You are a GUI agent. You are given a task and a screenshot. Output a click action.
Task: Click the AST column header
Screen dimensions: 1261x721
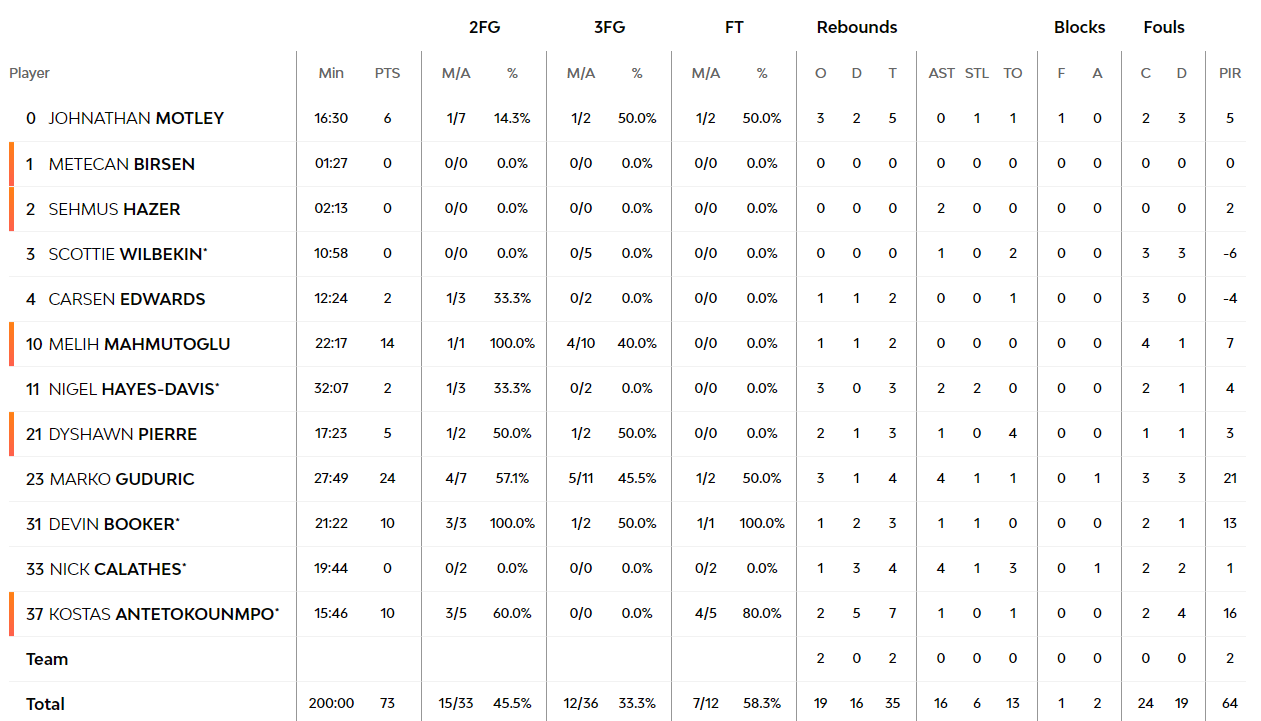click(941, 73)
